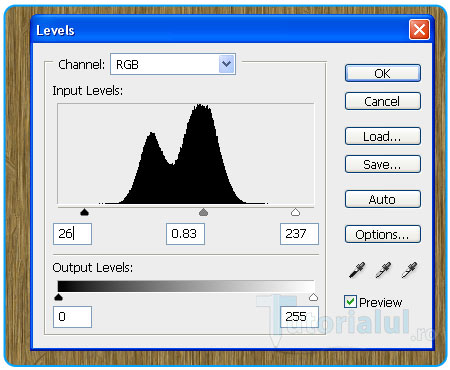This screenshot has height=370, width=450.
Task: Click the input highlights white slider triangle
Action: click(295, 212)
